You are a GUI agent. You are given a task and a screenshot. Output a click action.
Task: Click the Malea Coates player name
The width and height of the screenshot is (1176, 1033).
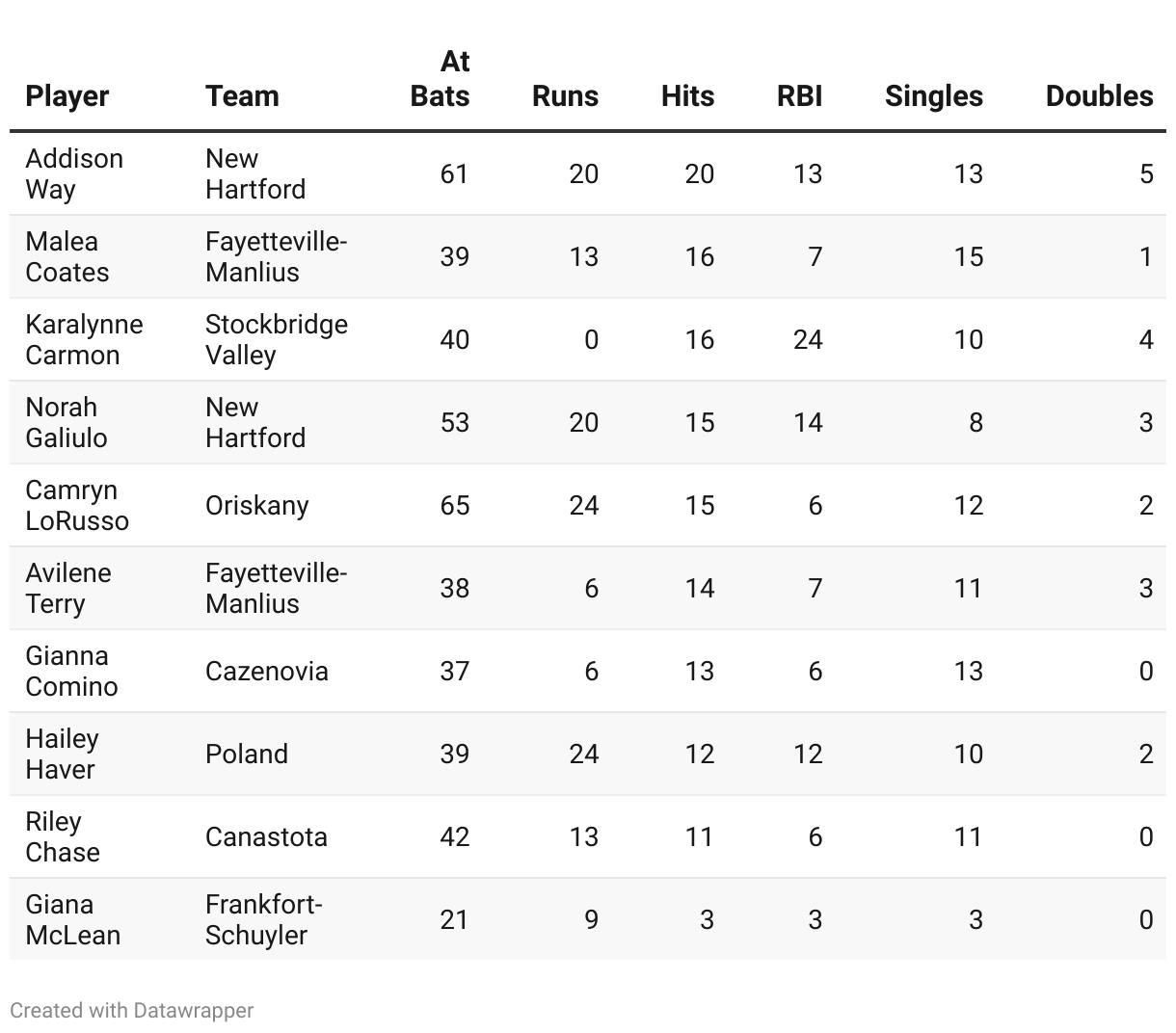point(67,256)
